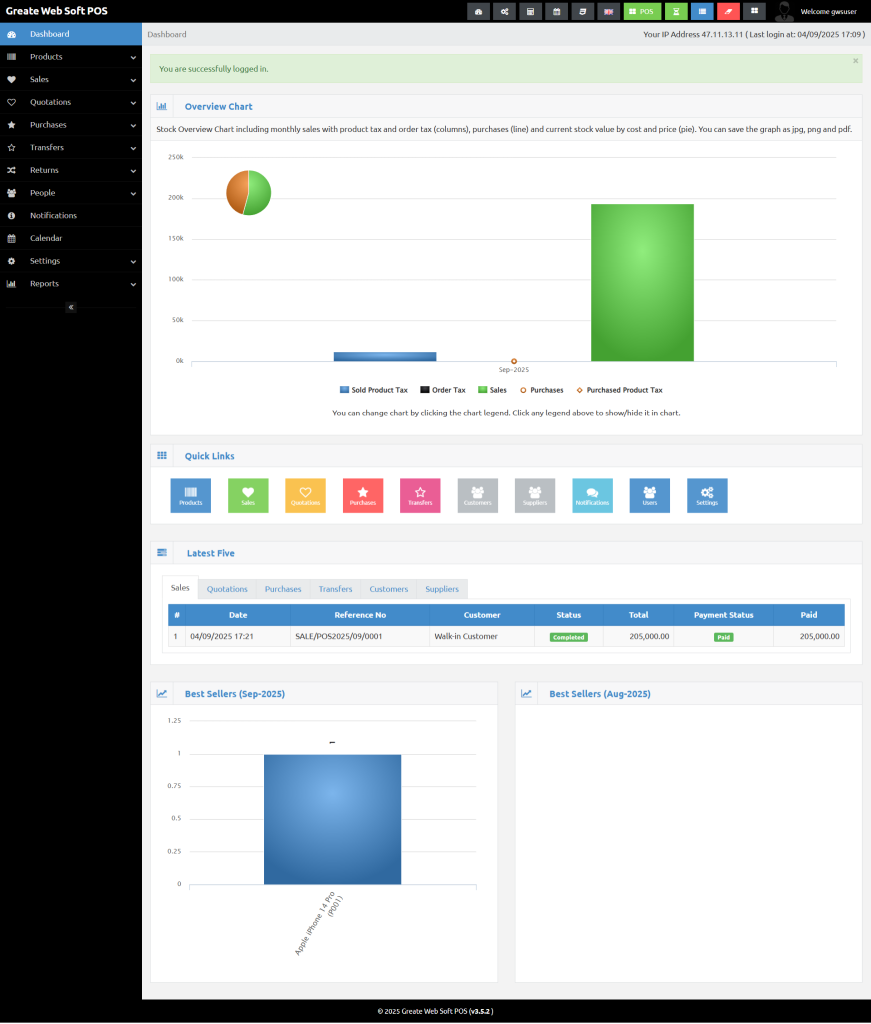The height and width of the screenshot is (1024, 871).
Task: Click the pie chart in Overview Chart
Action: click(x=249, y=192)
